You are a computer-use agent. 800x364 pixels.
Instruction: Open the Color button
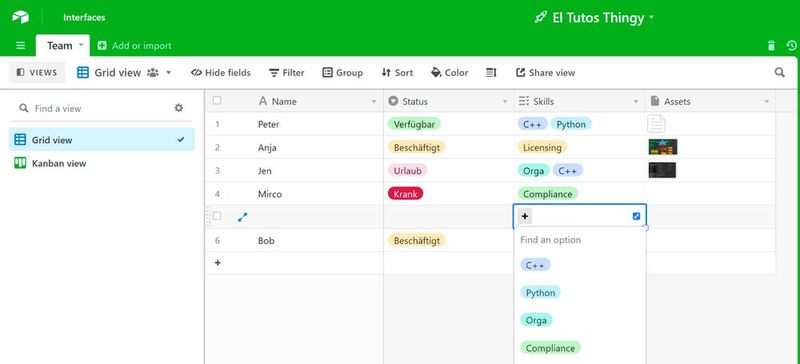(x=449, y=72)
